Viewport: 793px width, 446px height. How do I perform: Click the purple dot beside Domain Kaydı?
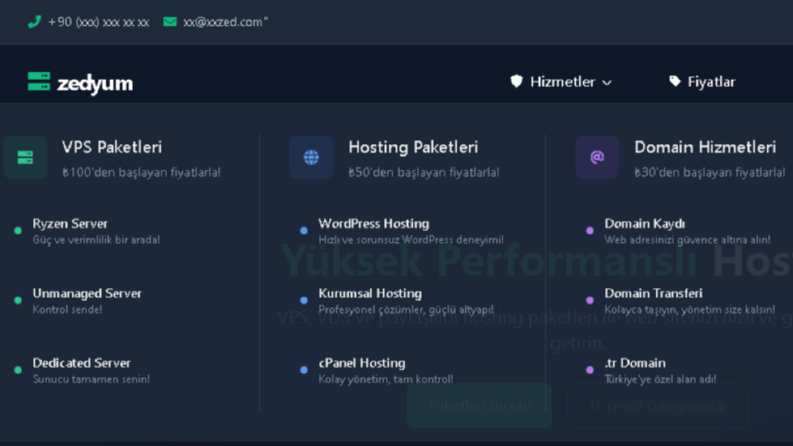590,231
